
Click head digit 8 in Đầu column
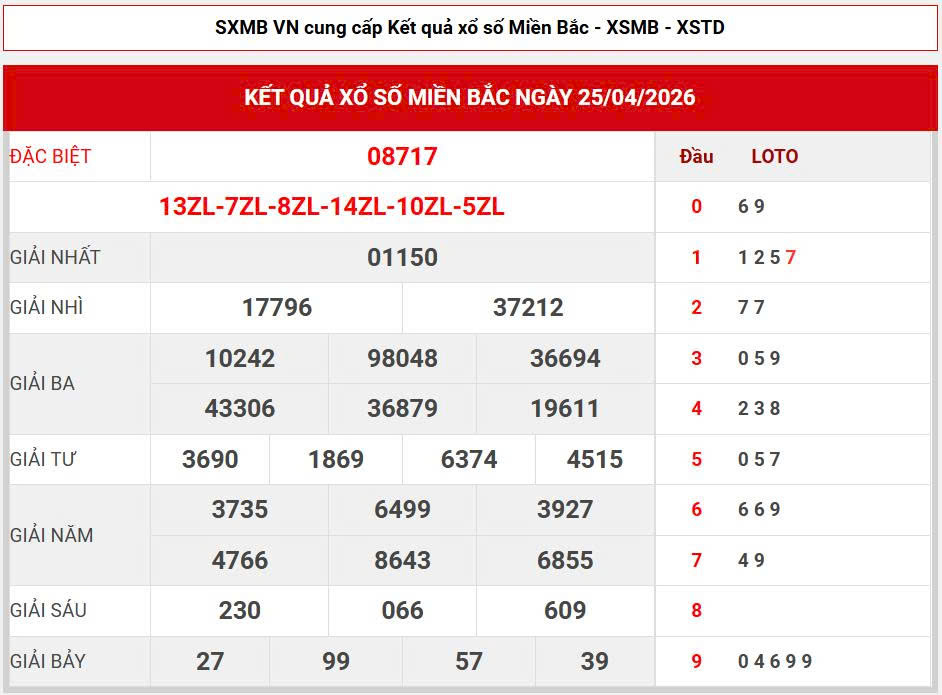[x=696, y=611]
